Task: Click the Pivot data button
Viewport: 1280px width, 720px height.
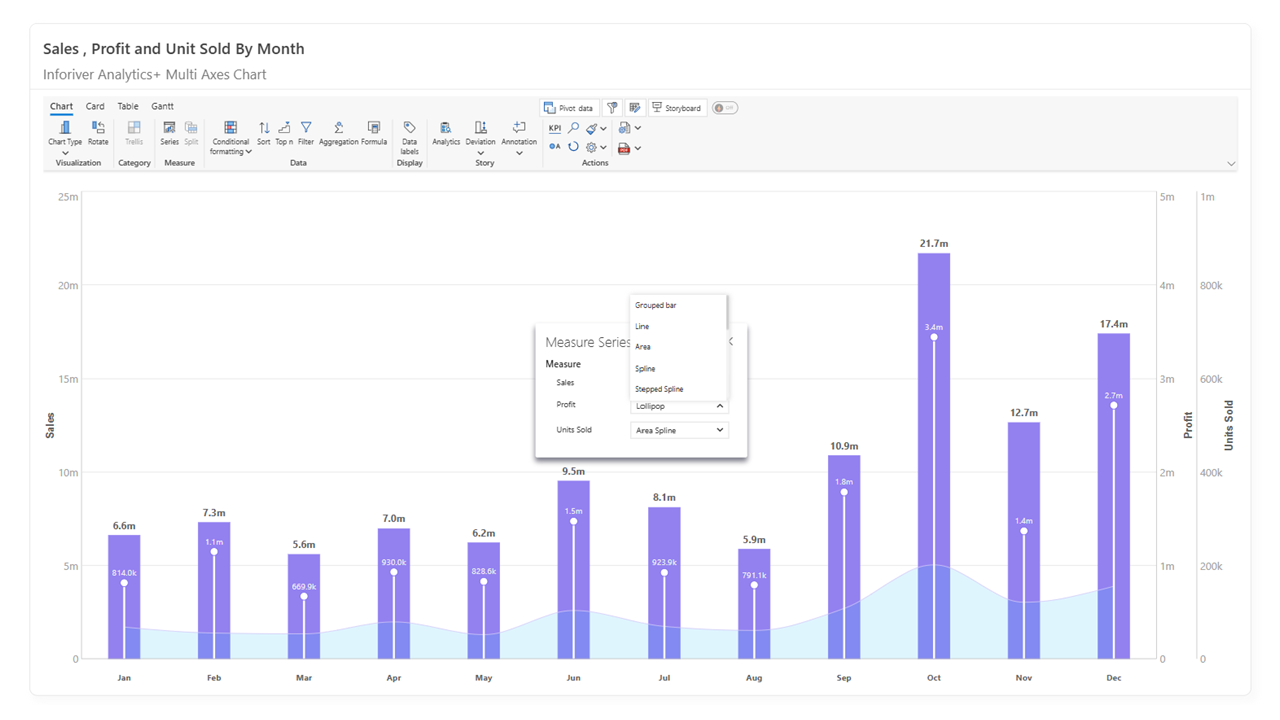Action: click(x=570, y=108)
